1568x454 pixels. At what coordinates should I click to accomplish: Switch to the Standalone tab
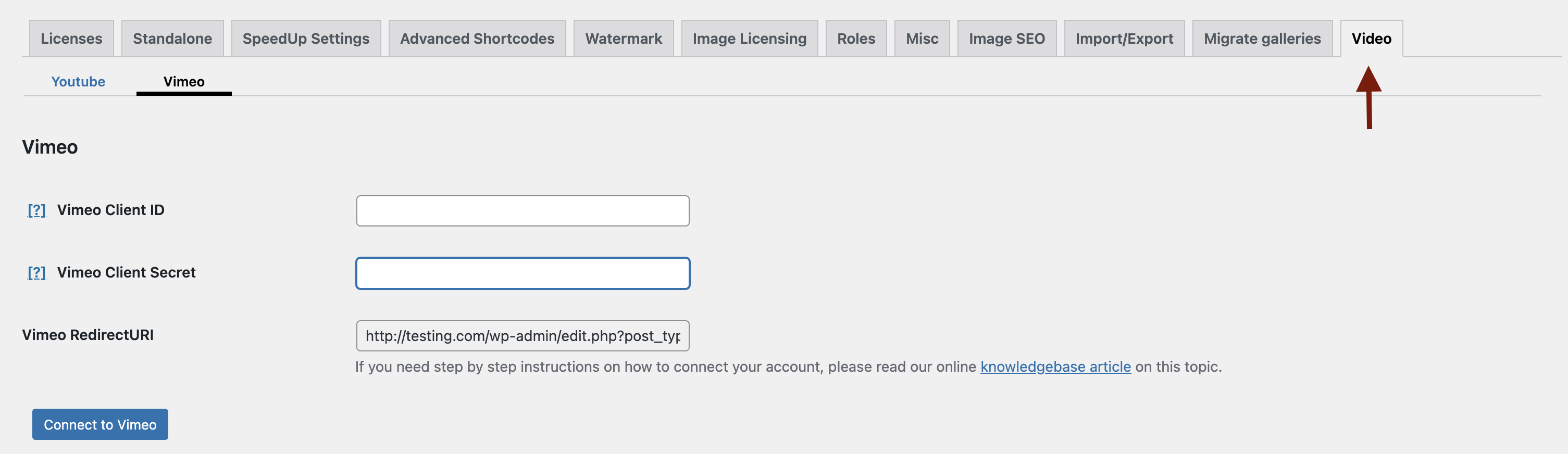172,39
